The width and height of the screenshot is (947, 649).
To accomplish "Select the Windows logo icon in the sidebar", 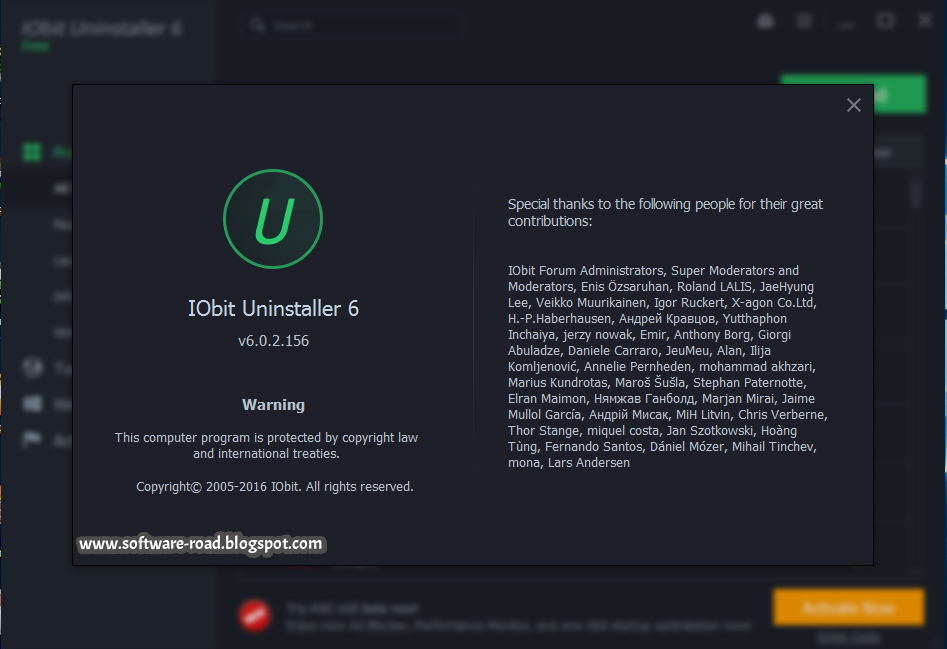I will pyautogui.click(x=32, y=404).
